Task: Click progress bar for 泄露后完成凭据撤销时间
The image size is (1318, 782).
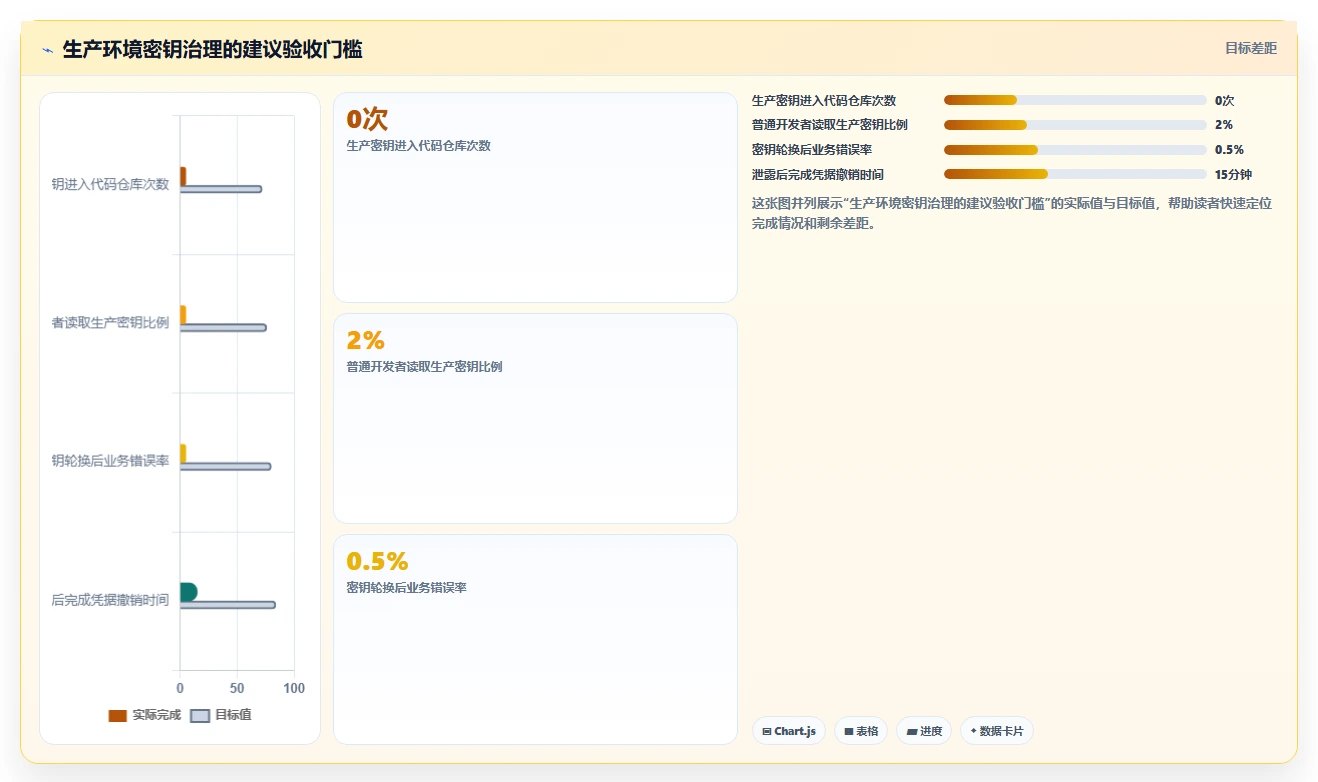Action: click(x=1075, y=174)
